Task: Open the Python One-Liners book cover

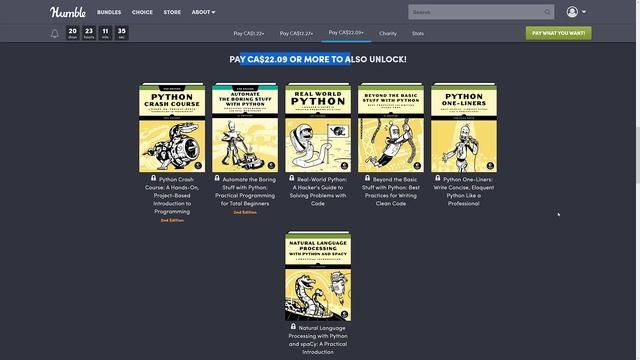Action: pos(464,127)
